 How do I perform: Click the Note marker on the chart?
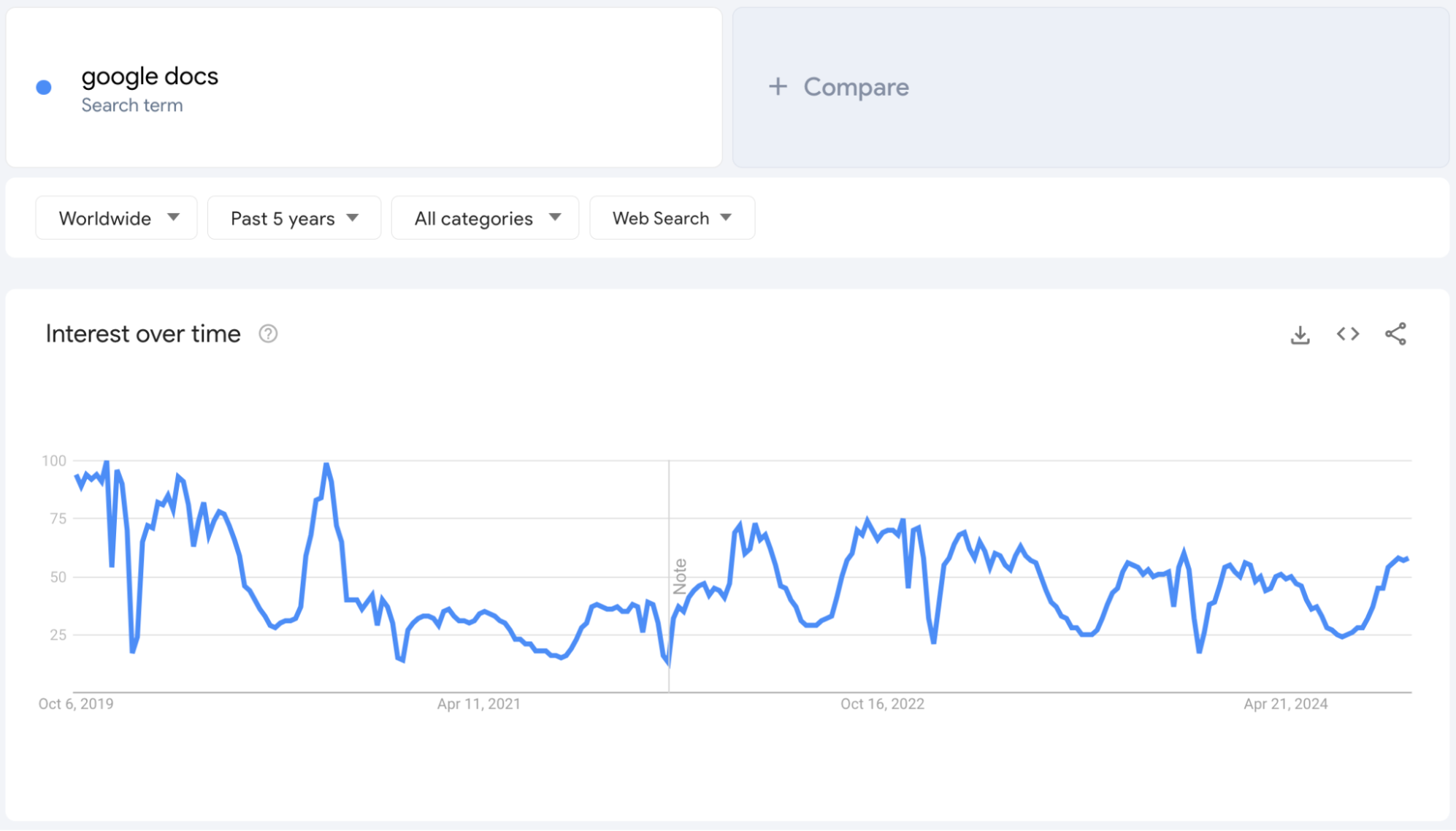[x=680, y=576]
